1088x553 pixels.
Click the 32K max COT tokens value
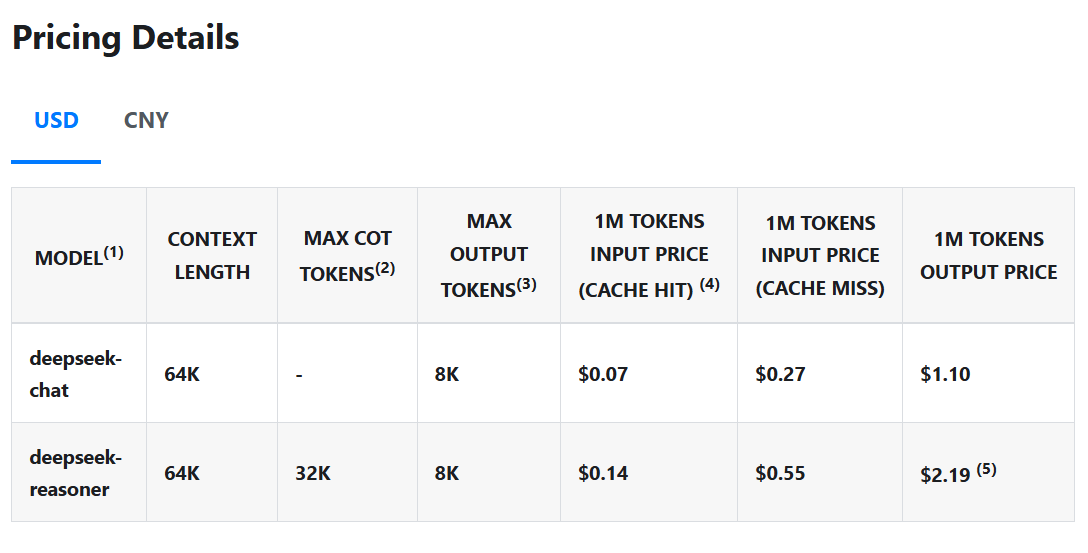click(x=313, y=473)
